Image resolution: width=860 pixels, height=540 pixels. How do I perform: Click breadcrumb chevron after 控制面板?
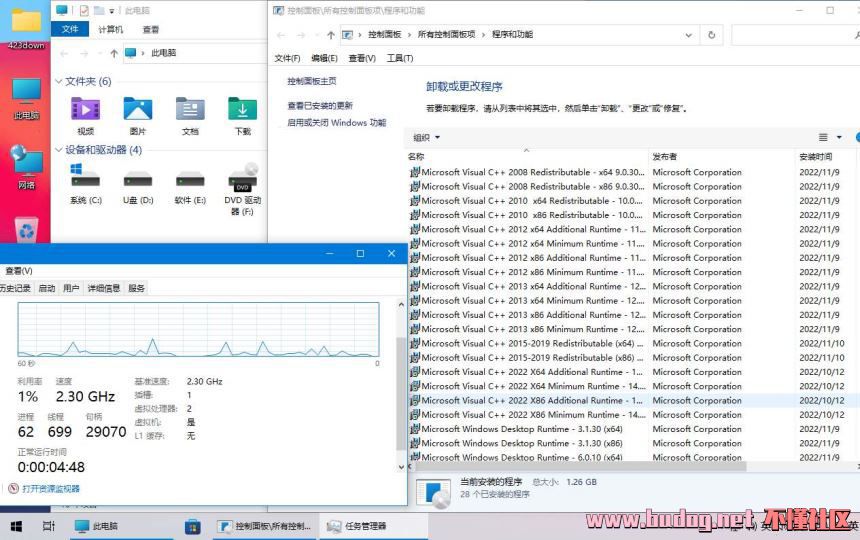pos(409,35)
